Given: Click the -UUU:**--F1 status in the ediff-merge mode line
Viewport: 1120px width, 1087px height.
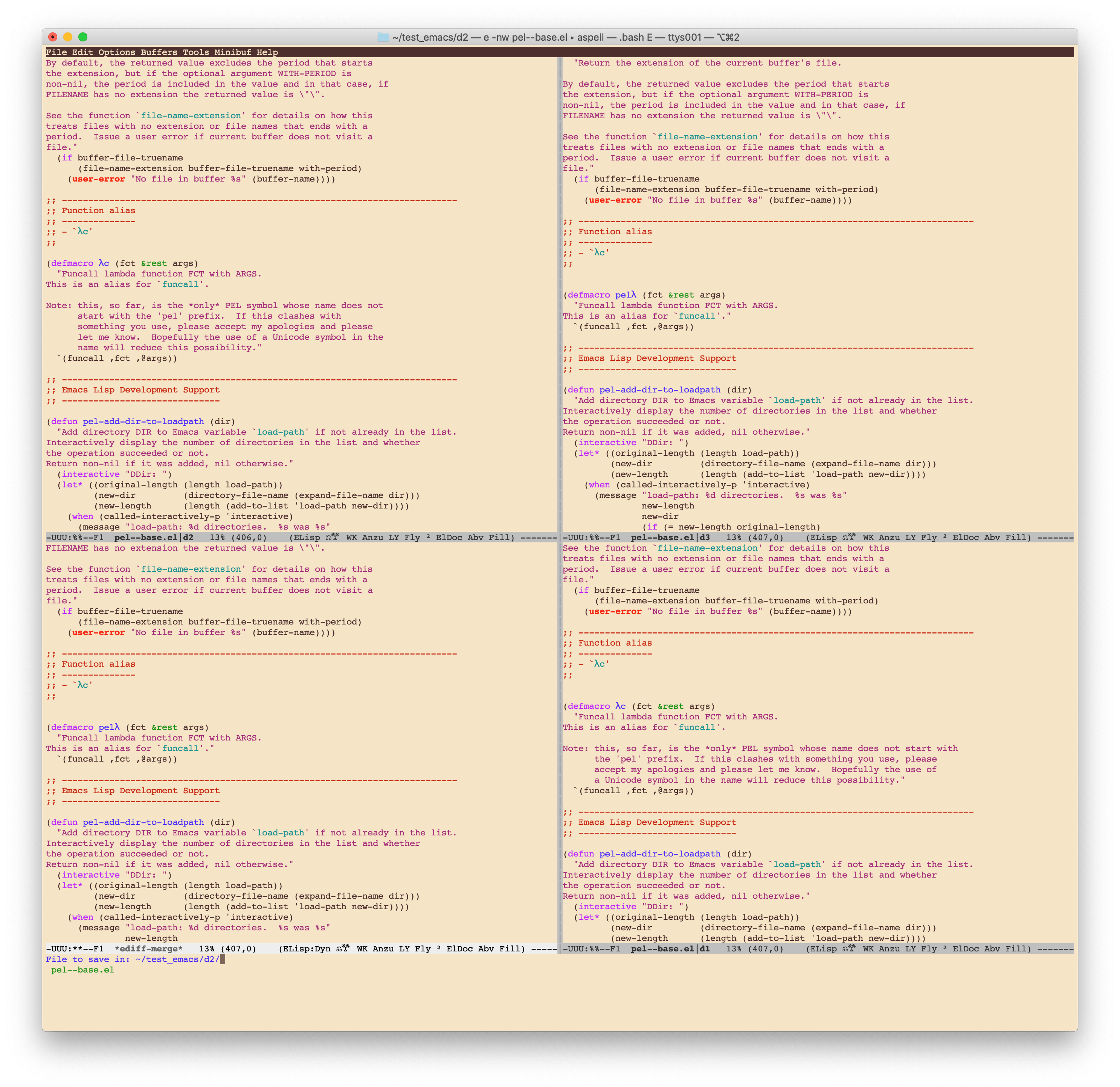Looking at the screenshot, I should click(x=75, y=949).
